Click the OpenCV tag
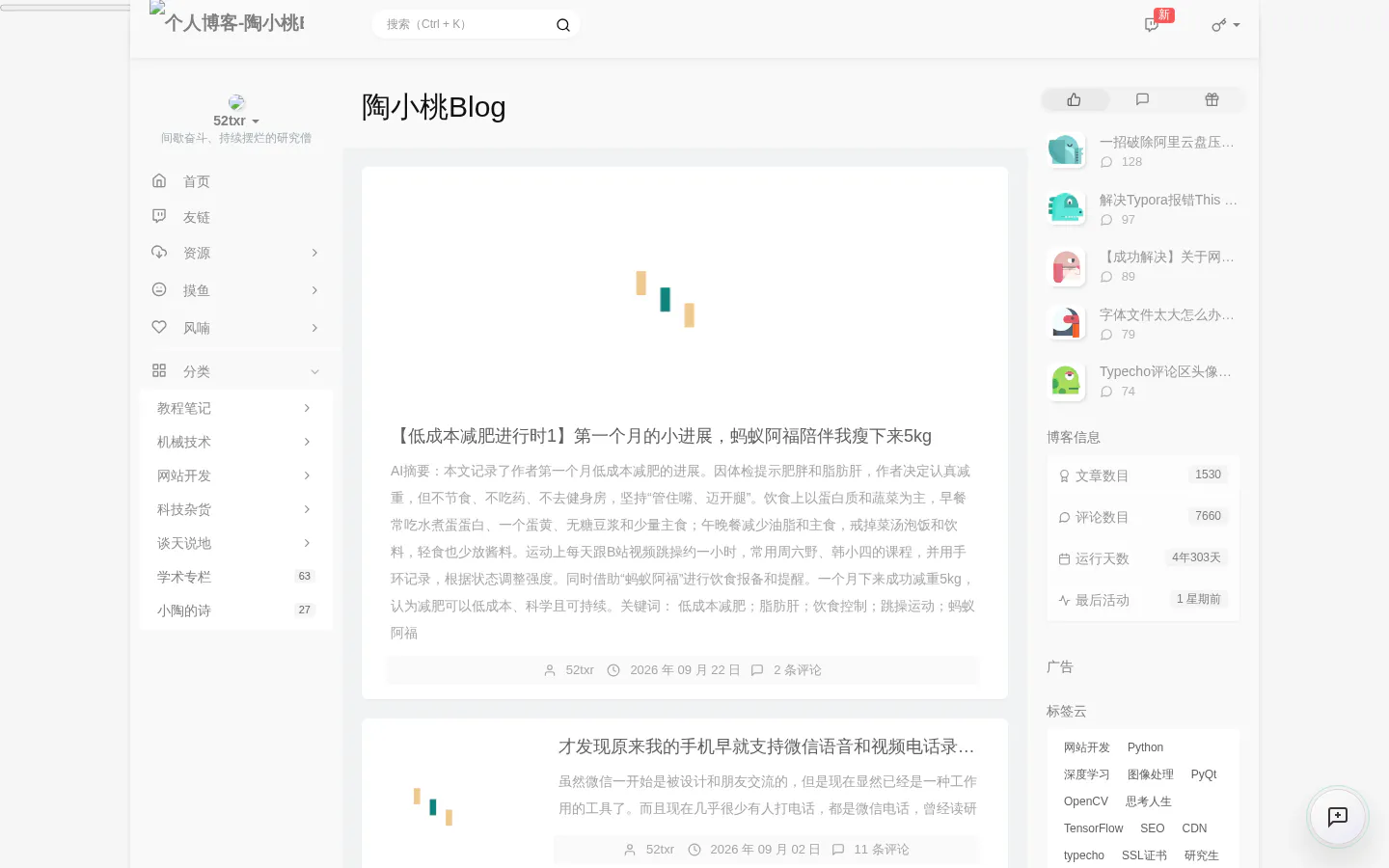 [x=1086, y=801]
